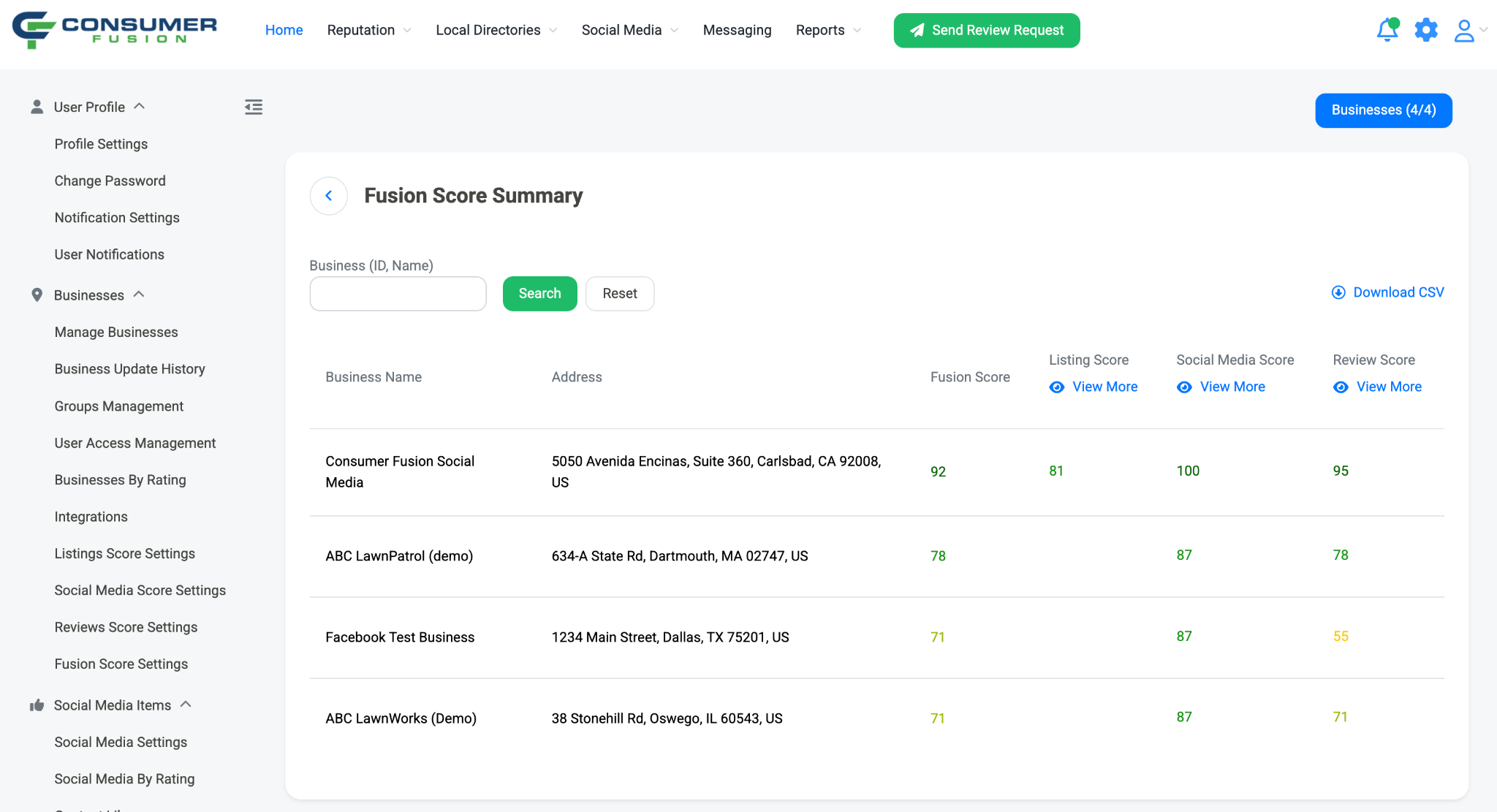
Task: Open the account dropdown chevron
Action: 1483,30
